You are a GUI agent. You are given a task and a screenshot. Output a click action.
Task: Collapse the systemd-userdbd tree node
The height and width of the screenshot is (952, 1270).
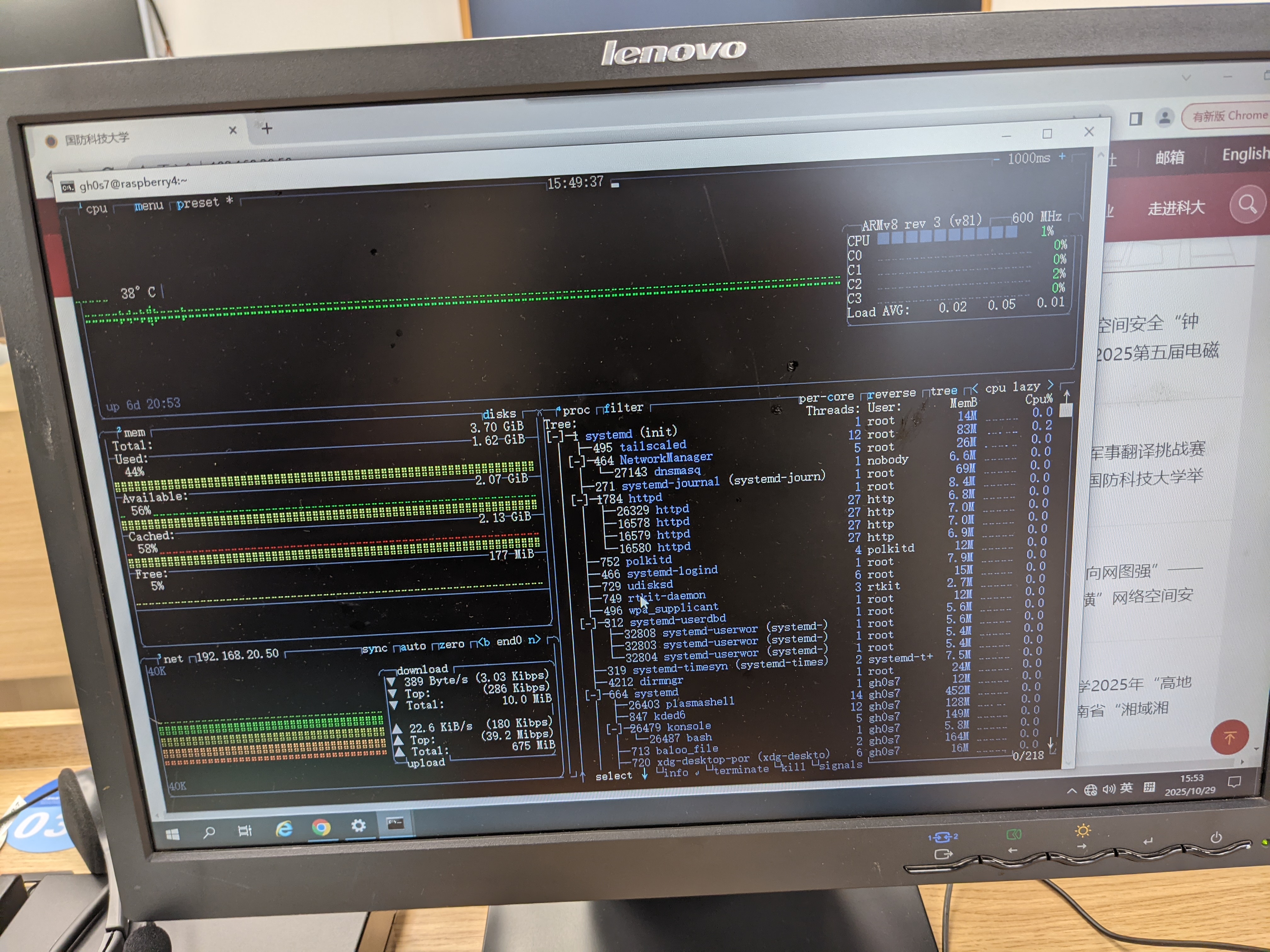pos(588,624)
